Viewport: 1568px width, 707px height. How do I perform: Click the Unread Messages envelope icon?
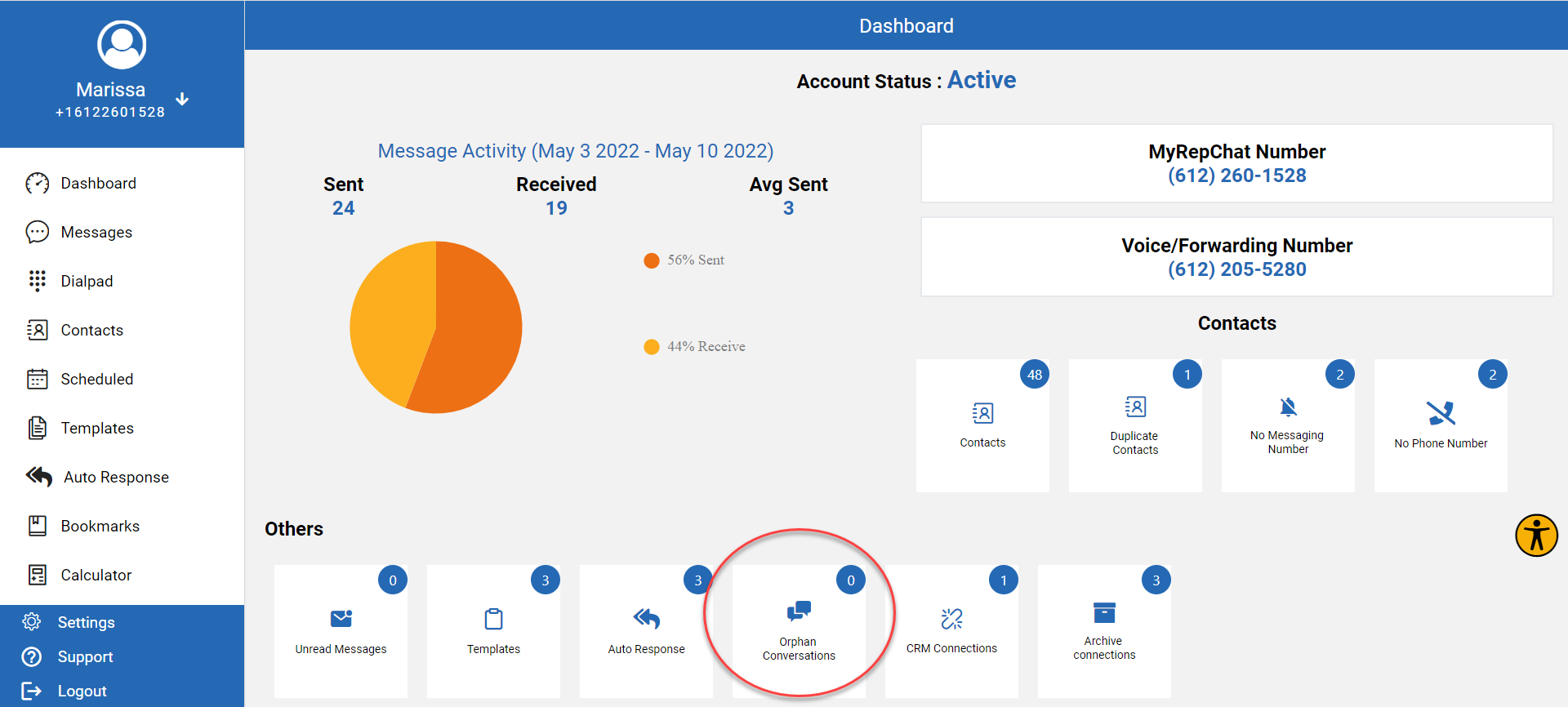[341, 619]
